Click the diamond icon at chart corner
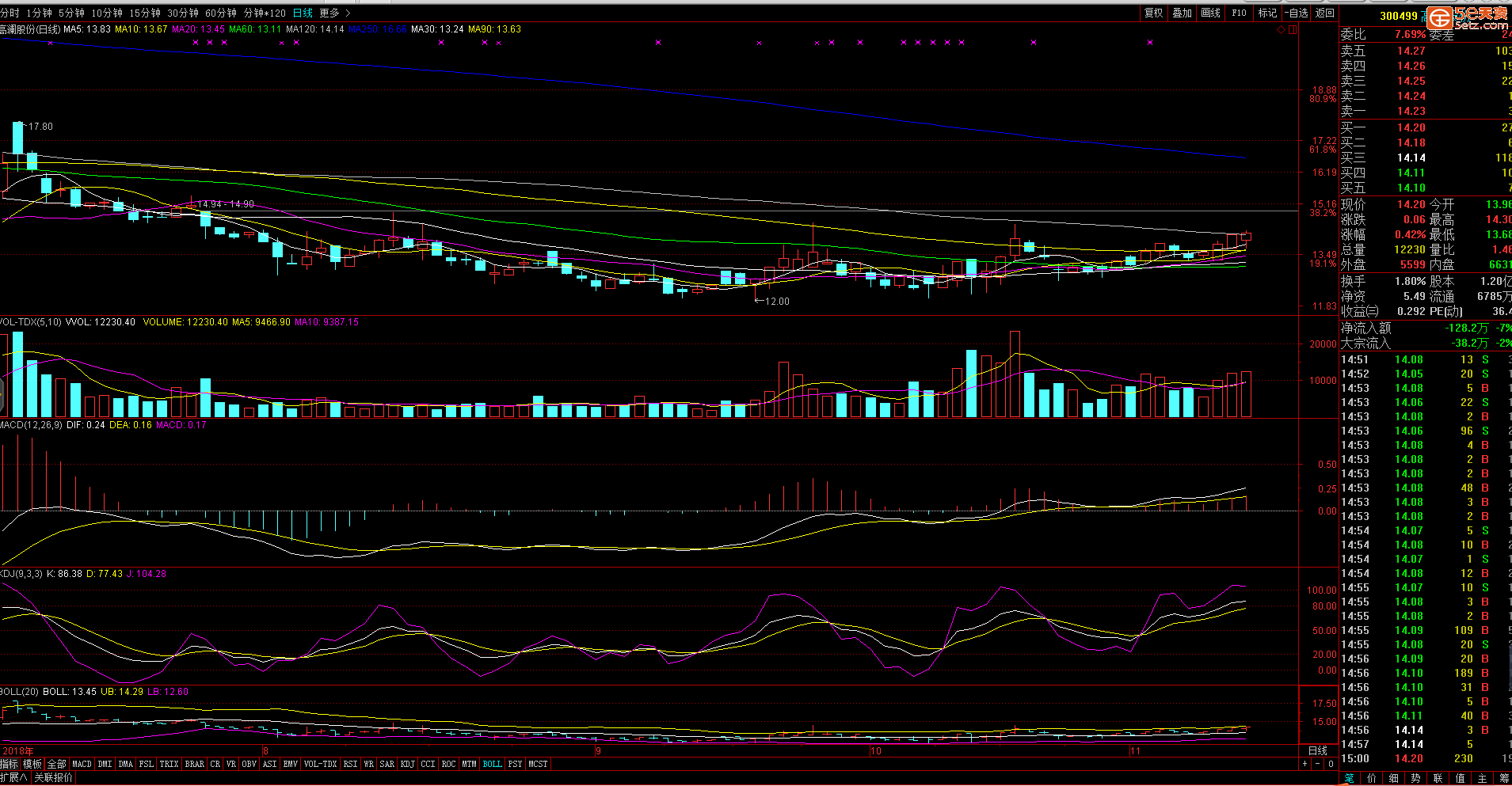The width and height of the screenshot is (1512, 786). [1281, 29]
